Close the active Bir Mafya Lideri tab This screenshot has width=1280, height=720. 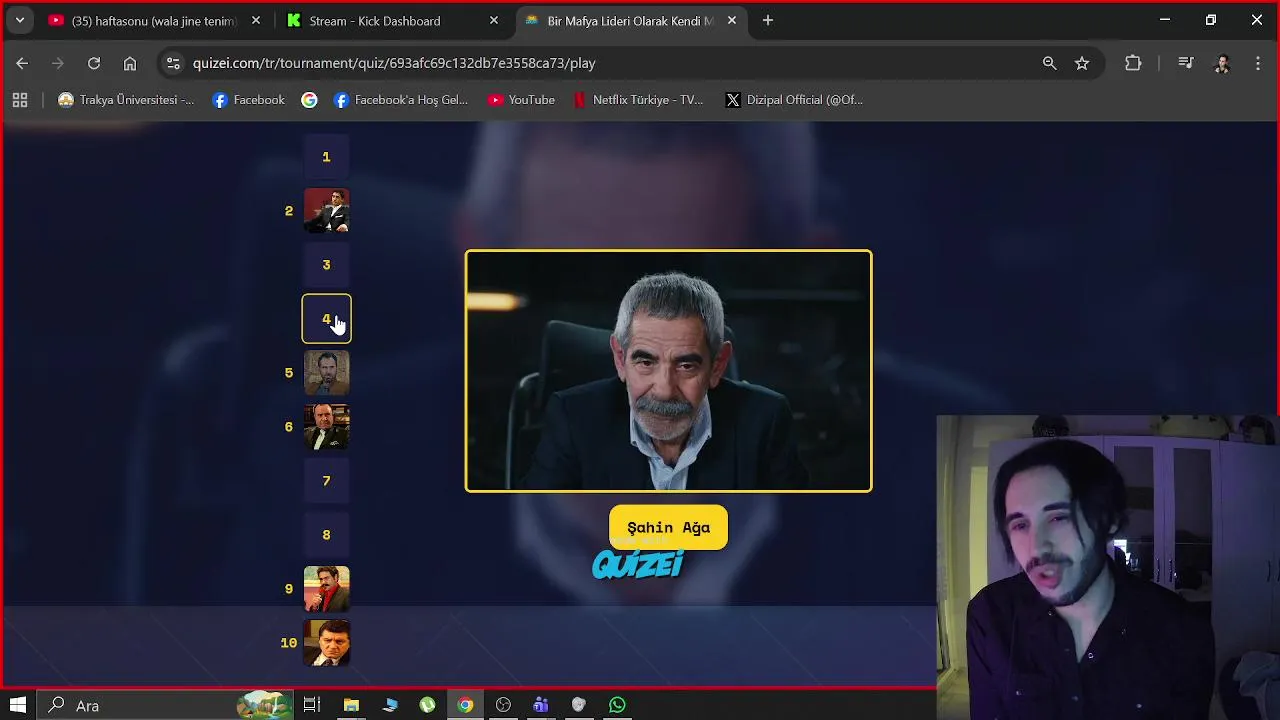(732, 20)
